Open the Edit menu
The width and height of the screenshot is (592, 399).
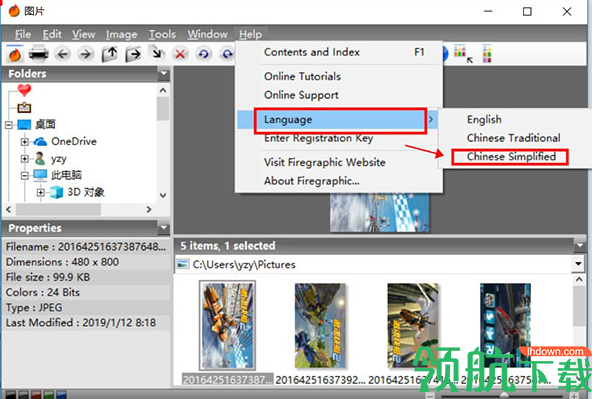[52, 34]
